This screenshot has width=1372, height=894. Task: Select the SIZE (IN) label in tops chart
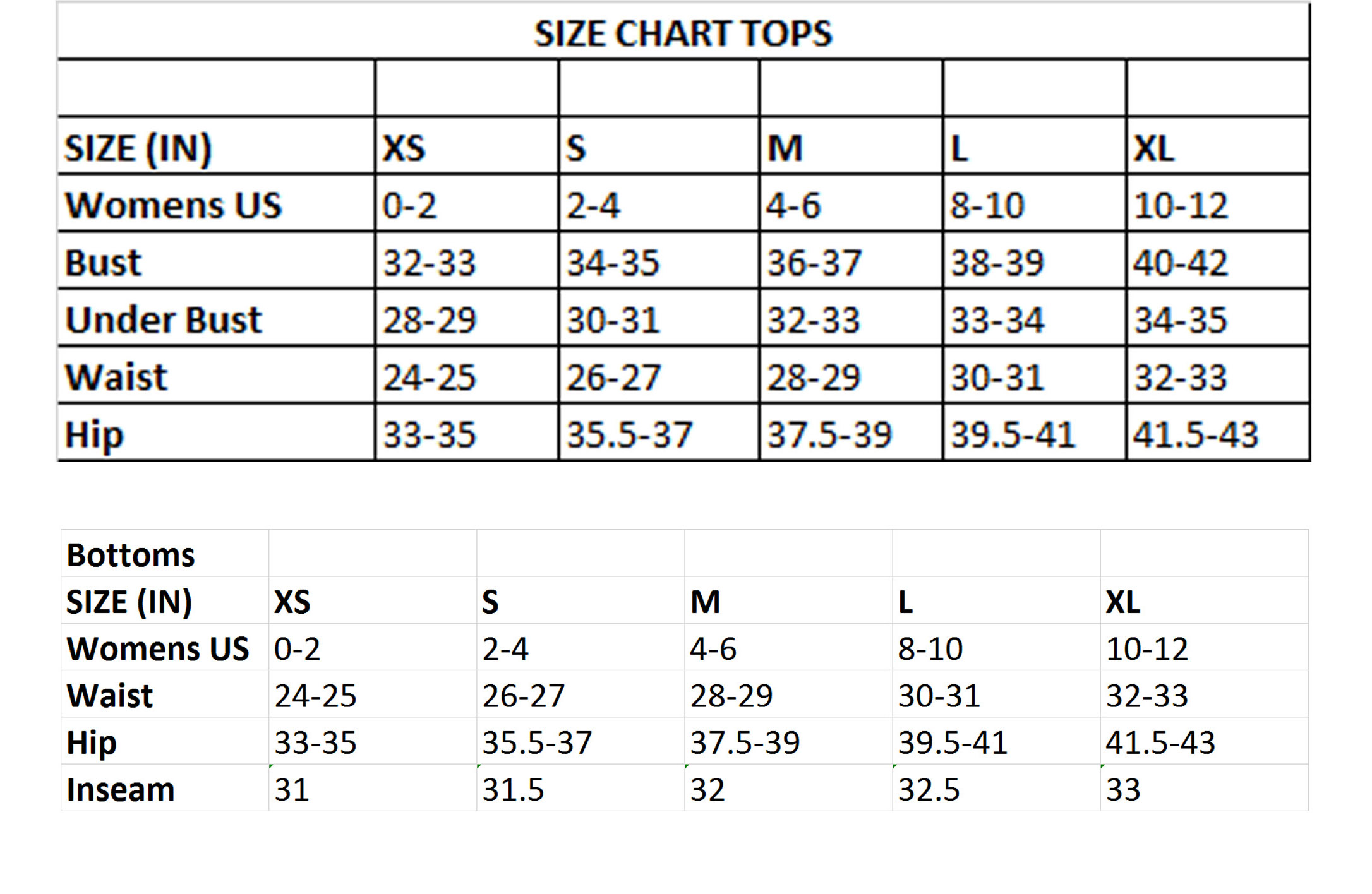(138, 150)
